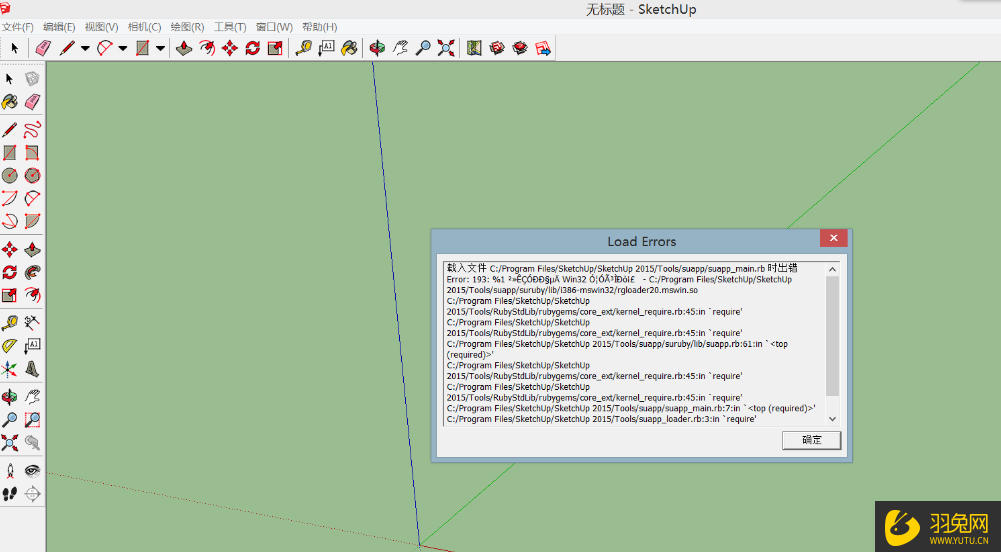Expand the rectangle shape dropdown arrow
The width and height of the screenshot is (1001, 552).
coord(160,48)
